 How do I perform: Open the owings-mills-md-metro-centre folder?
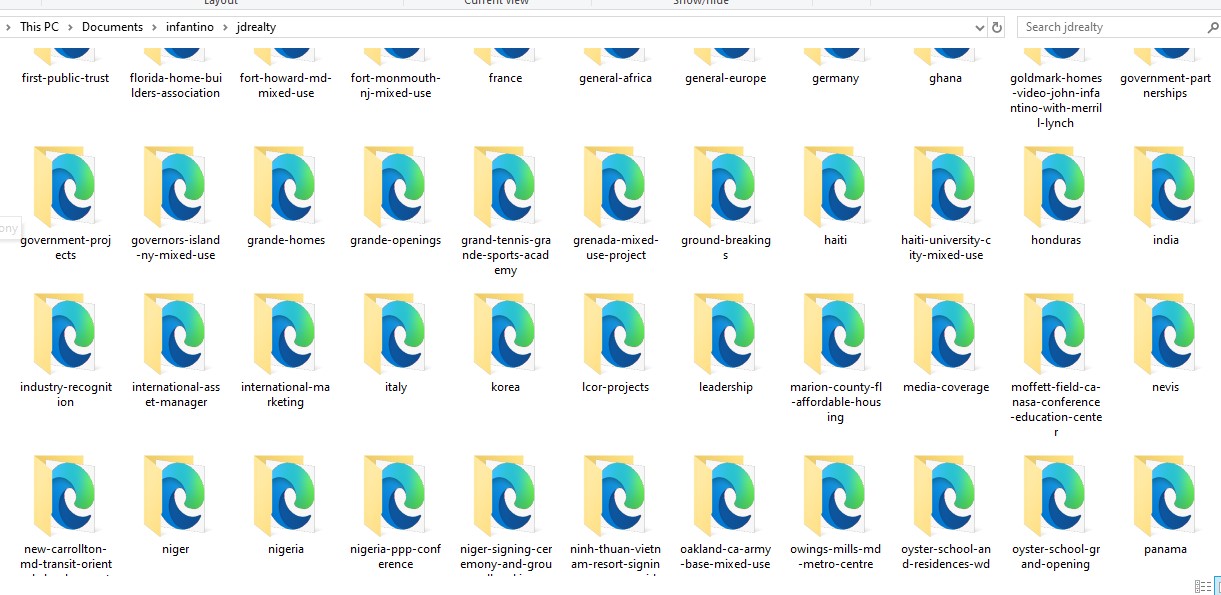pos(835,497)
